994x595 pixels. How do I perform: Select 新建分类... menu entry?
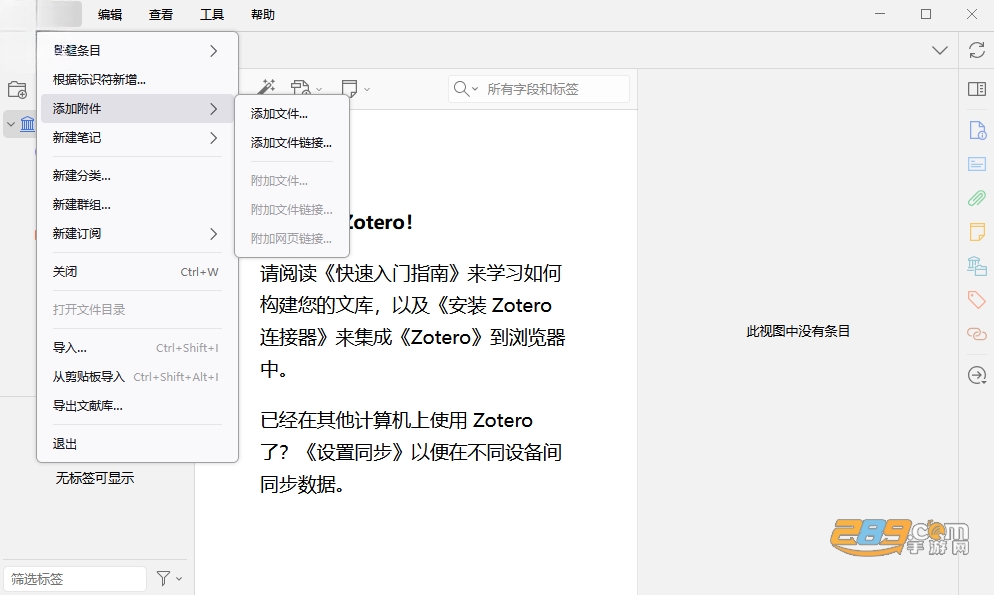[138, 176]
